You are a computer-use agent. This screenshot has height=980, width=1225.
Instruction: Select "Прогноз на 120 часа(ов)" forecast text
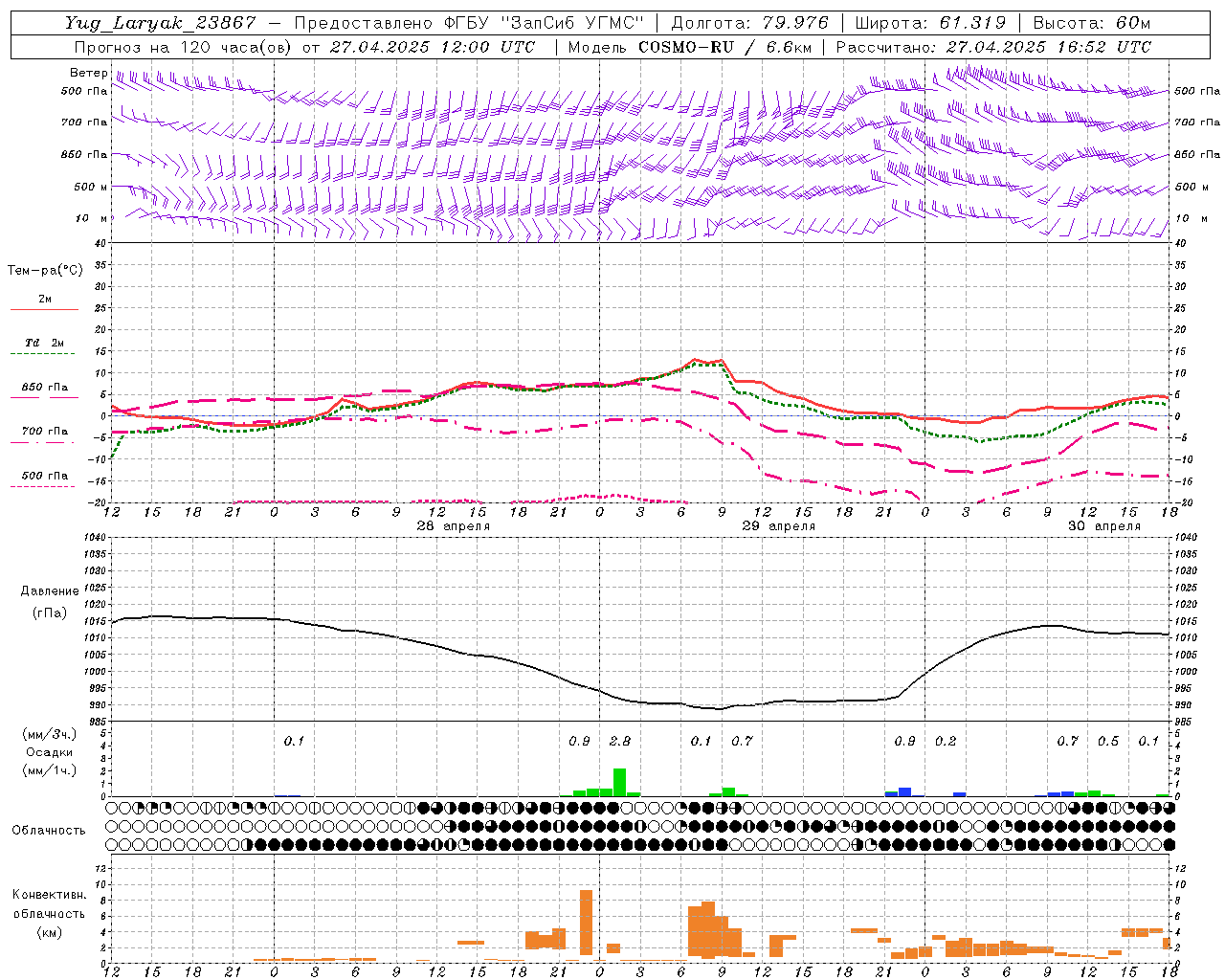click(182, 47)
